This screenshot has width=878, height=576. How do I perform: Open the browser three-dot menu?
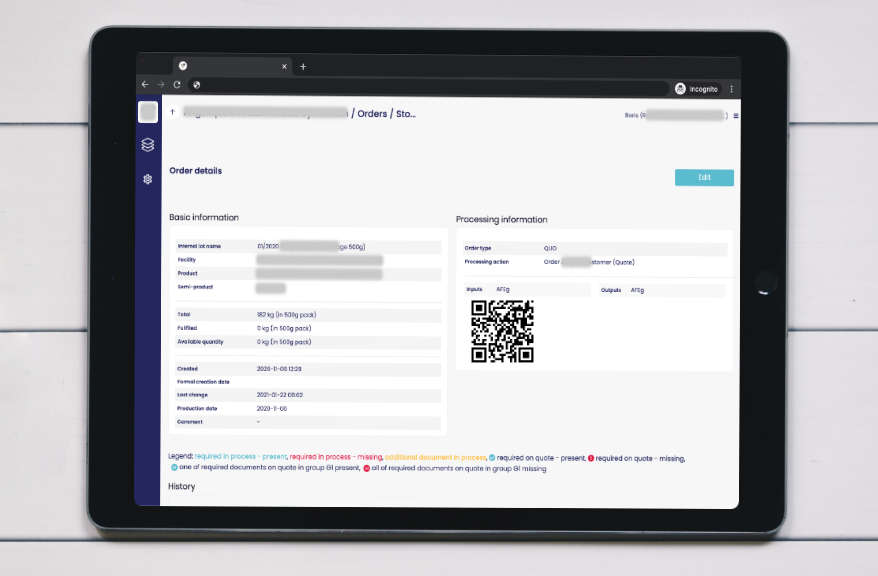(x=731, y=89)
